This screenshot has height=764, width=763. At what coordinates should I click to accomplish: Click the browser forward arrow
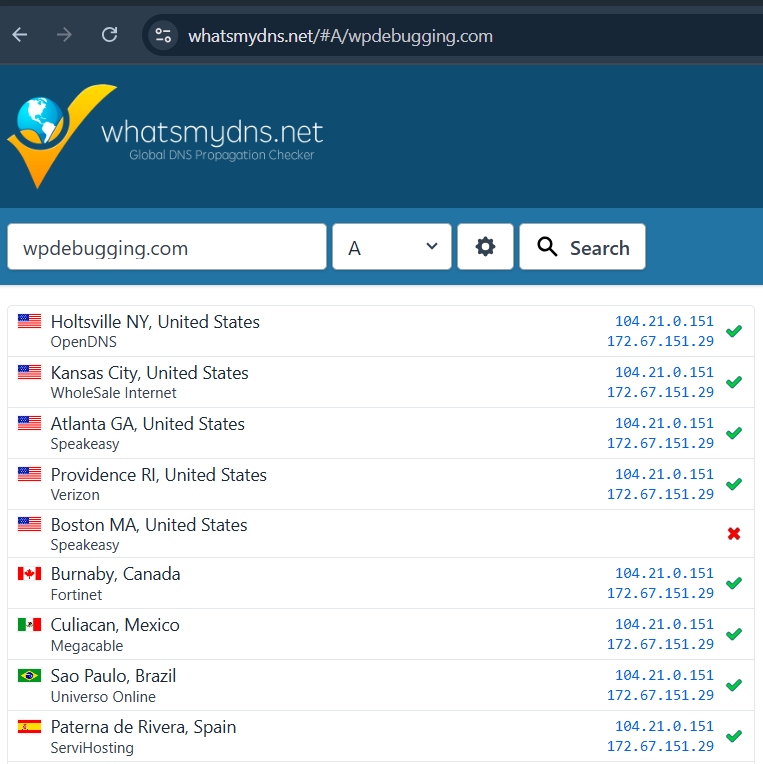pos(64,35)
